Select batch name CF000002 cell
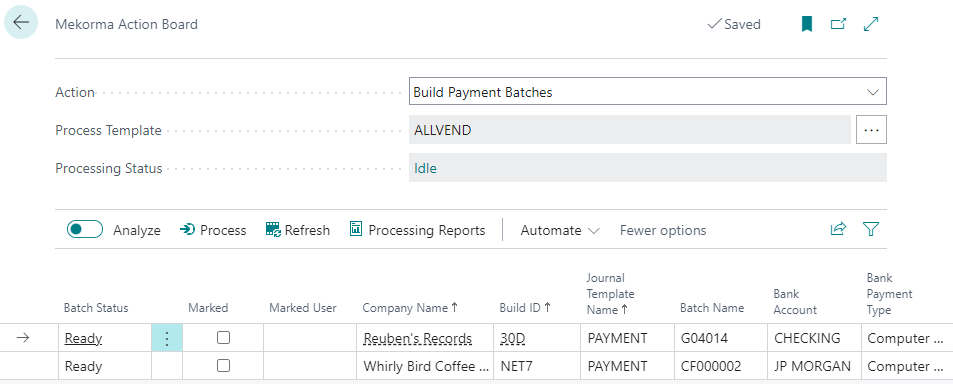This screenshot has height=384, width=953. point(721,366)
